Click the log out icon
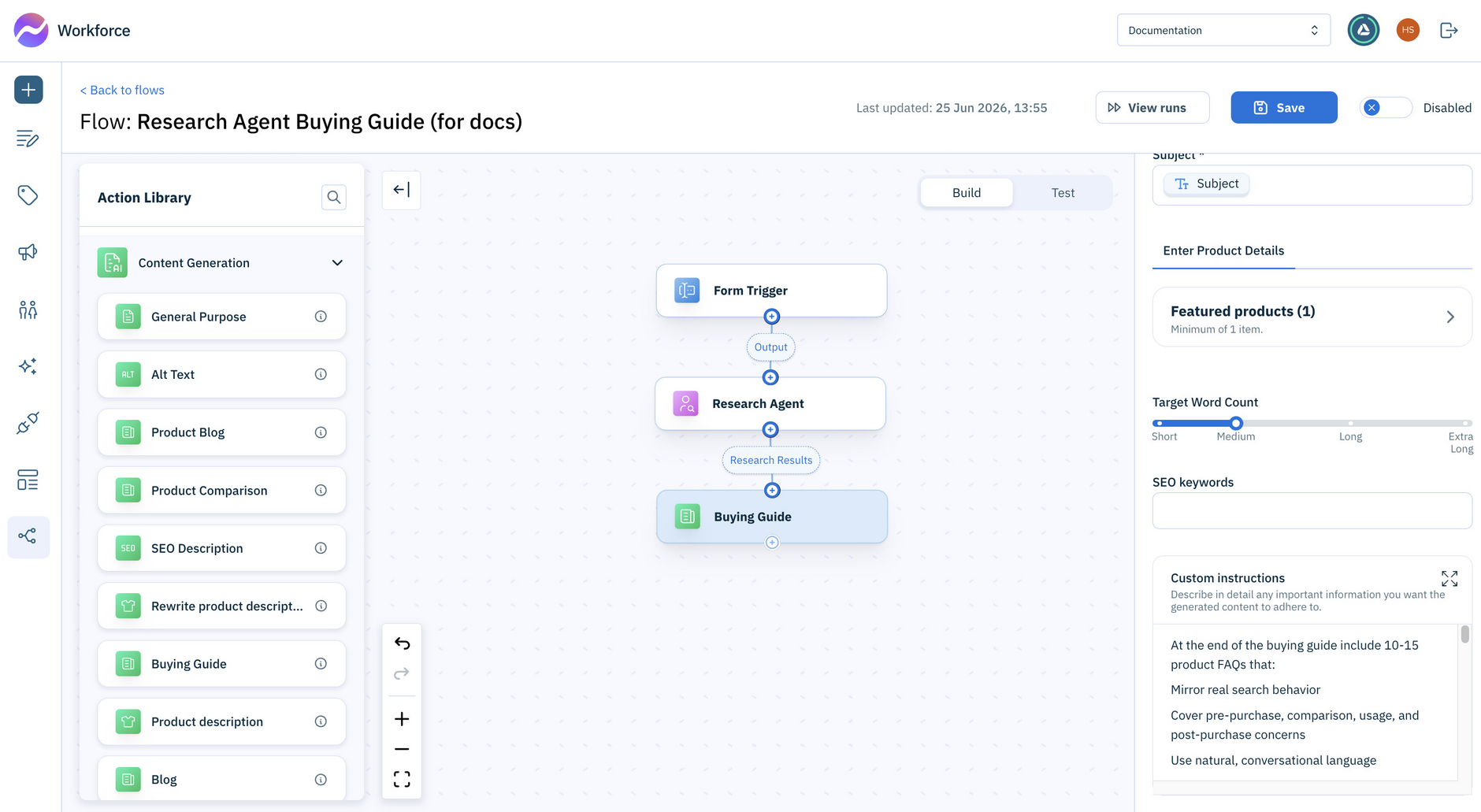1481x812 pixels. (x=1449, y=30)
